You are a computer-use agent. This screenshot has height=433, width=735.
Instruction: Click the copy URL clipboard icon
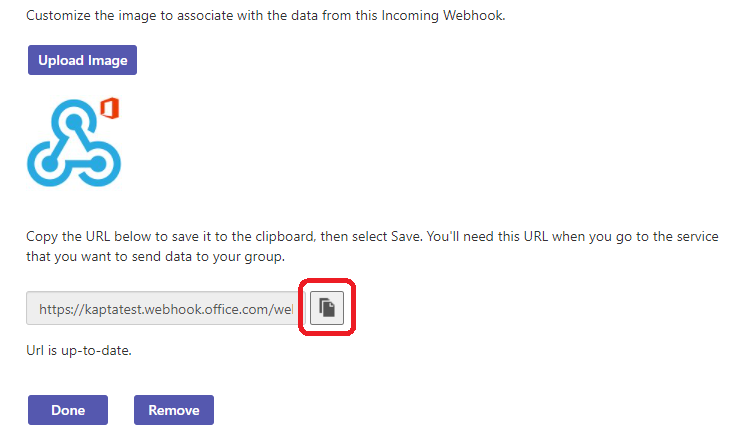(x=326, y=310)
